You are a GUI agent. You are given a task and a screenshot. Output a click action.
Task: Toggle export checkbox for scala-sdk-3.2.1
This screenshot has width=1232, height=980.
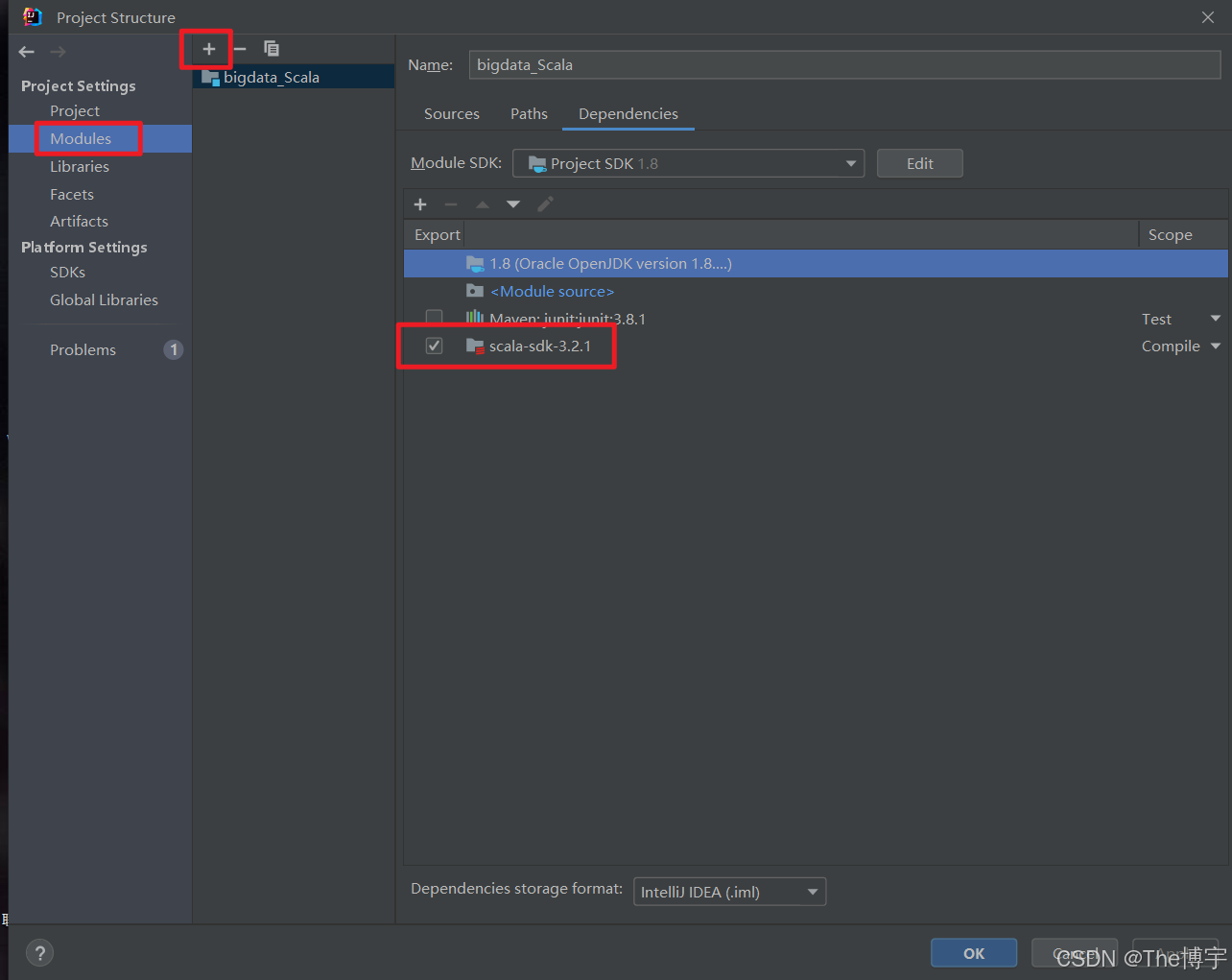point(435,346)
